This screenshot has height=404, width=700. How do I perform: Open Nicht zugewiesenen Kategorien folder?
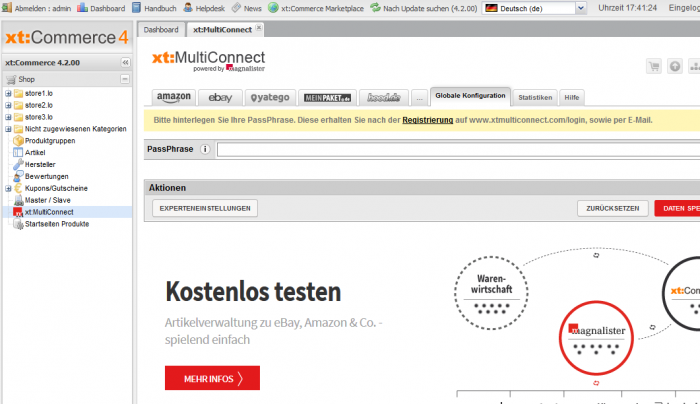[70, 129]
